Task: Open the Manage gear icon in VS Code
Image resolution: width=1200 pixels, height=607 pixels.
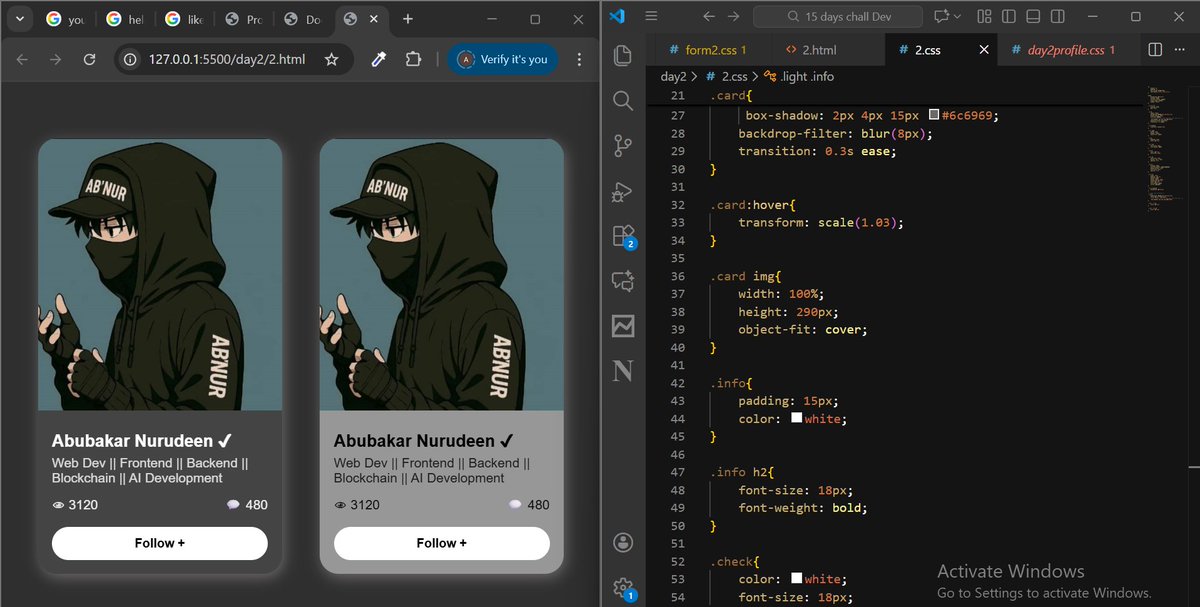Action: click(x=623, y=588)
